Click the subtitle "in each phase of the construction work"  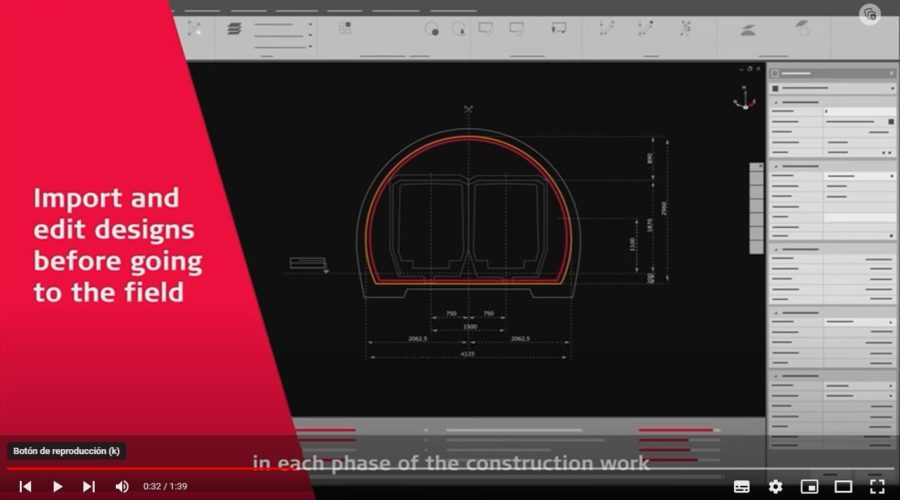tap(451, 463)
